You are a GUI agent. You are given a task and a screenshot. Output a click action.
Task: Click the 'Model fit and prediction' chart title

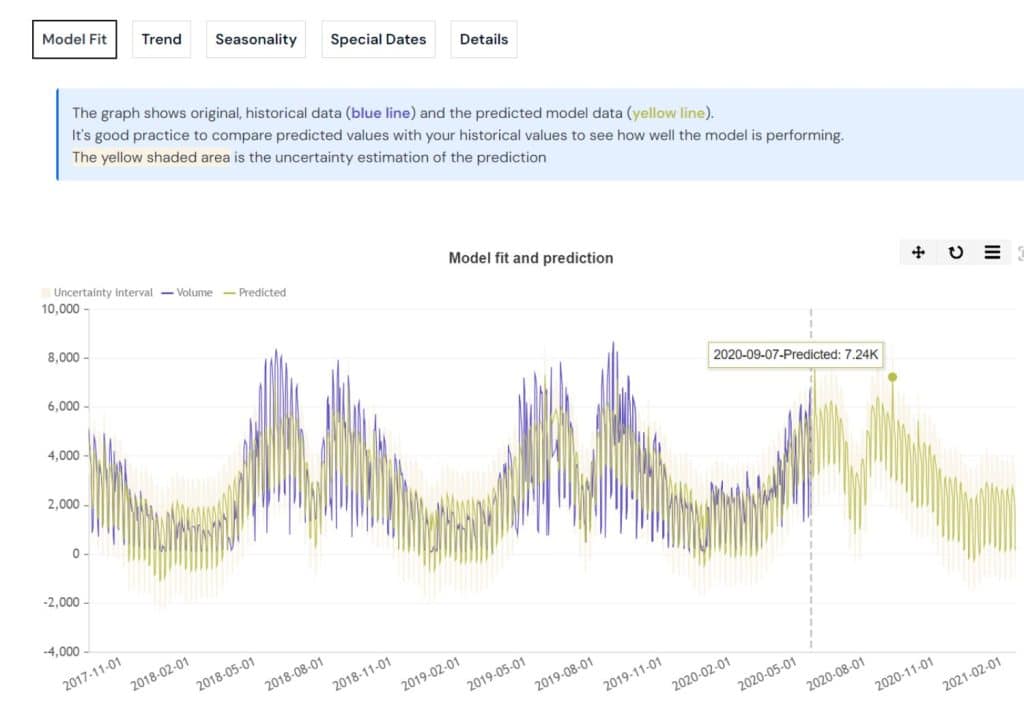click(x=530, y=258)
